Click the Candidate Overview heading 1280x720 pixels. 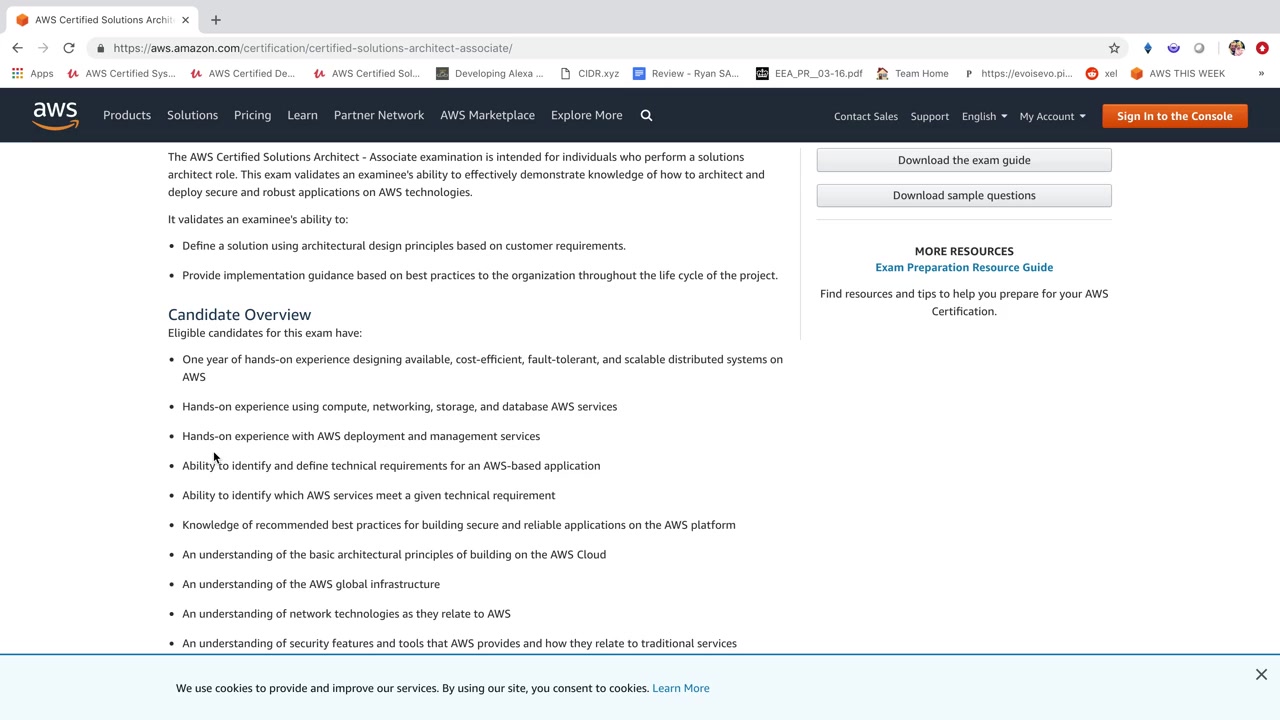tap(240, 314)
